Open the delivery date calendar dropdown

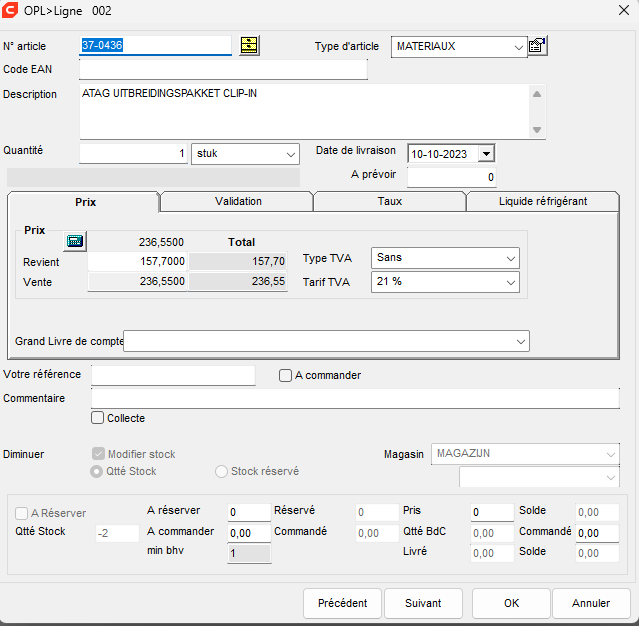pos(486,154)
